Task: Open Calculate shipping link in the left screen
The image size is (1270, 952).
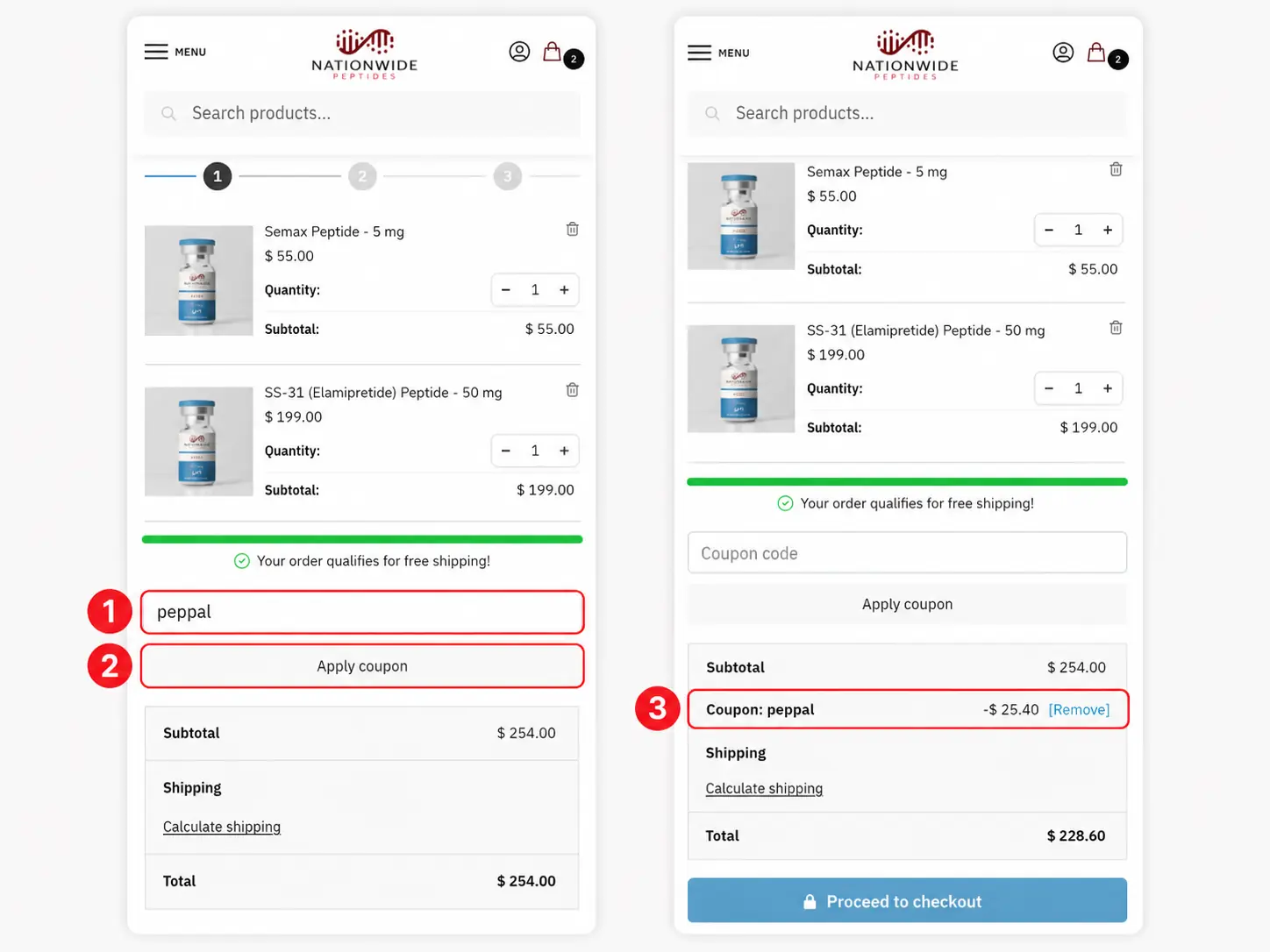Action: [222, 827]
